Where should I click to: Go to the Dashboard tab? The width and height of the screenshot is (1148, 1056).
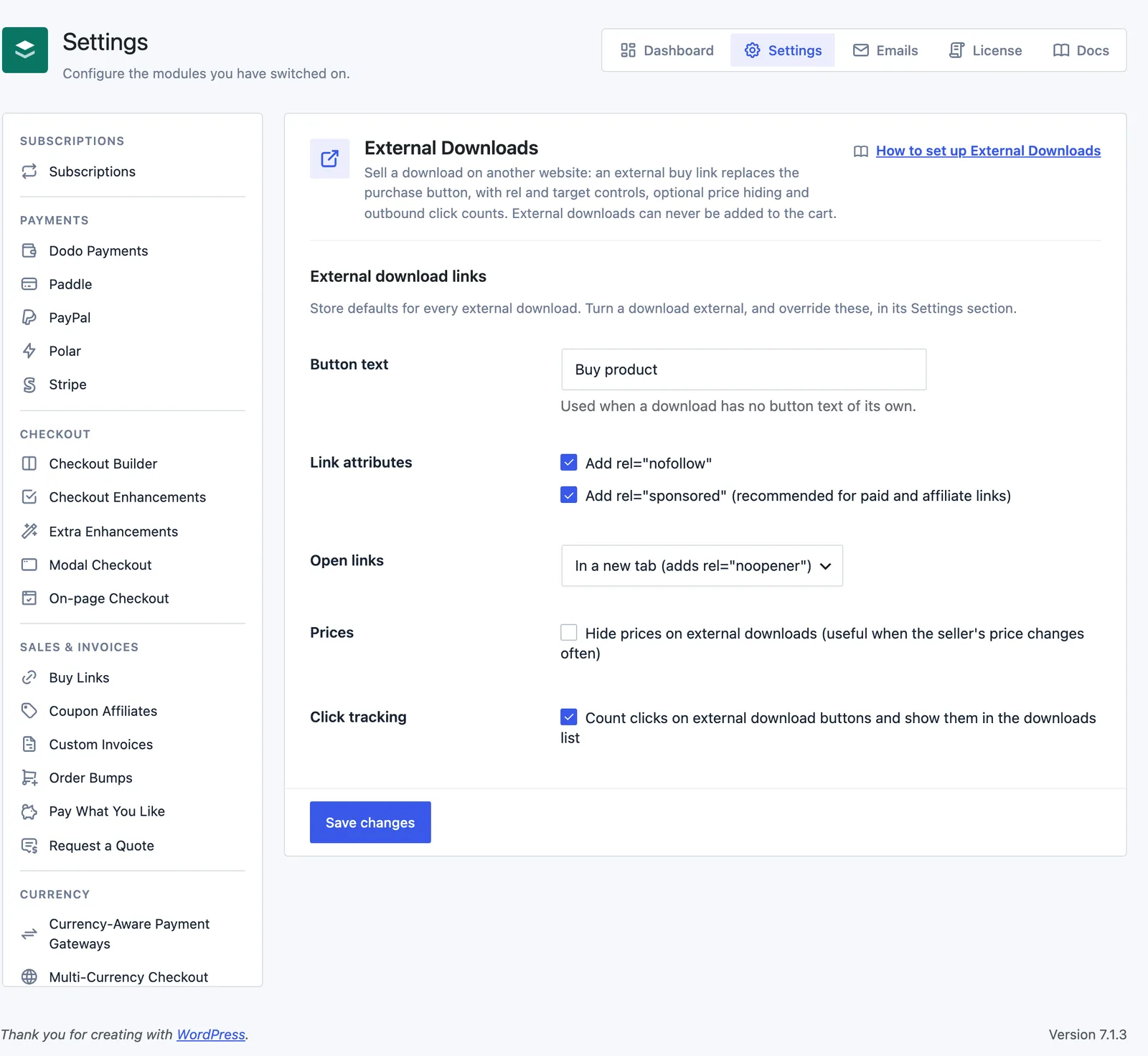[667, 50]
